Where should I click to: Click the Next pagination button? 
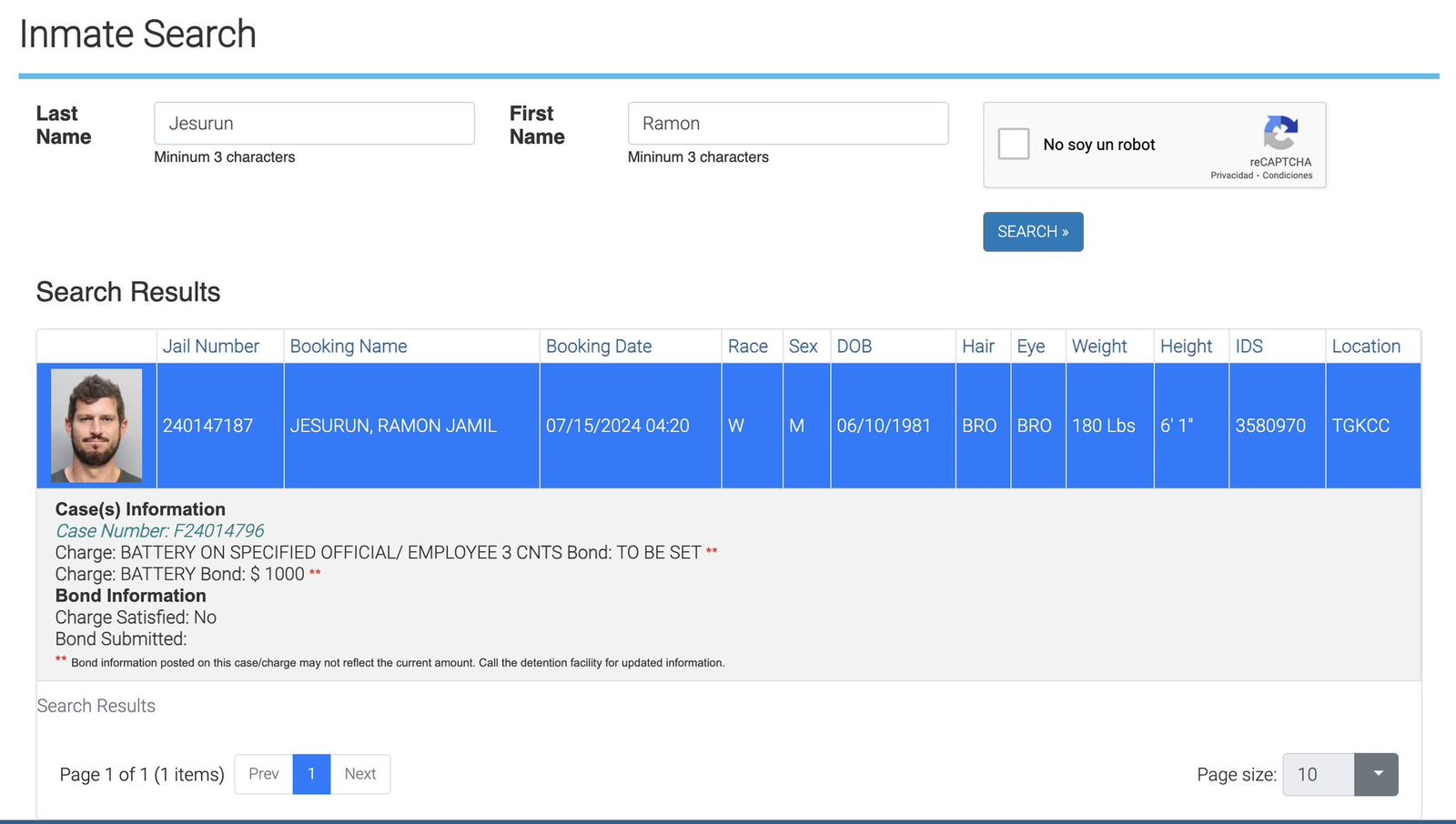tap(360, 774)
